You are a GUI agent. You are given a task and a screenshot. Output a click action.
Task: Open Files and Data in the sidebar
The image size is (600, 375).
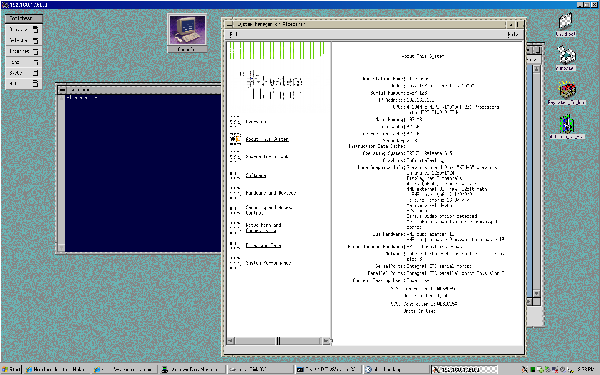(x=263, y=246)
